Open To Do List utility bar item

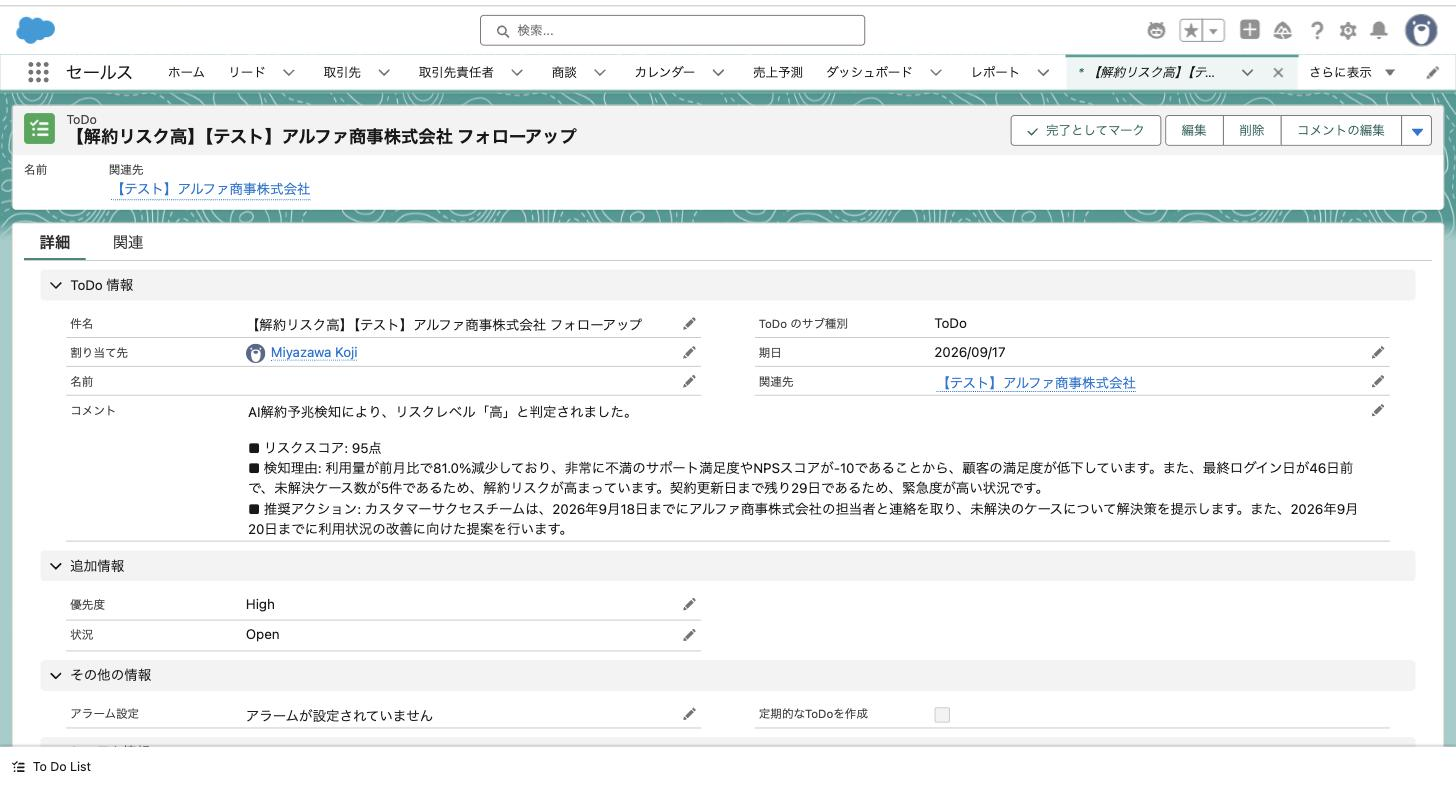coord(52,766)
